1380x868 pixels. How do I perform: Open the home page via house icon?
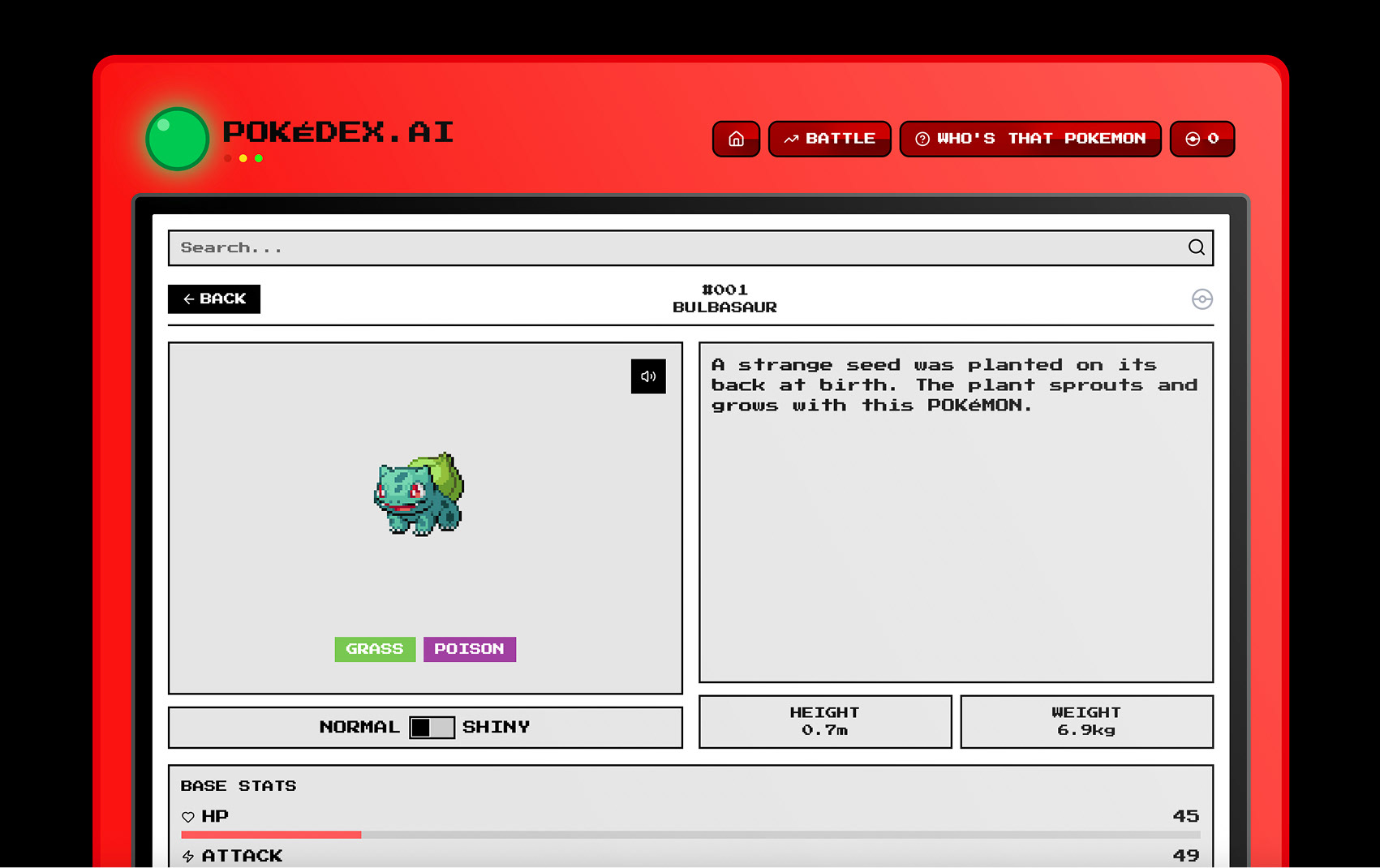736,139
